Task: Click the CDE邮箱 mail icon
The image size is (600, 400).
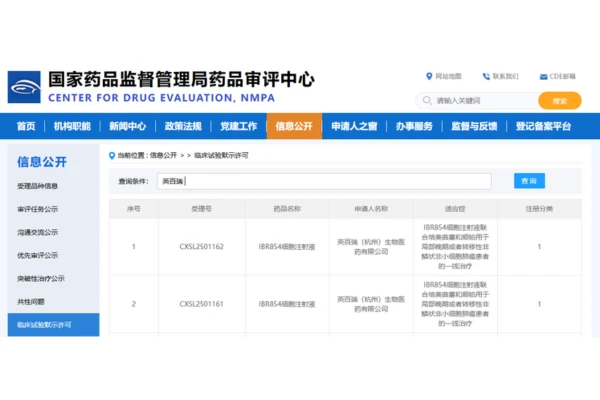Action: pos(543,76)
